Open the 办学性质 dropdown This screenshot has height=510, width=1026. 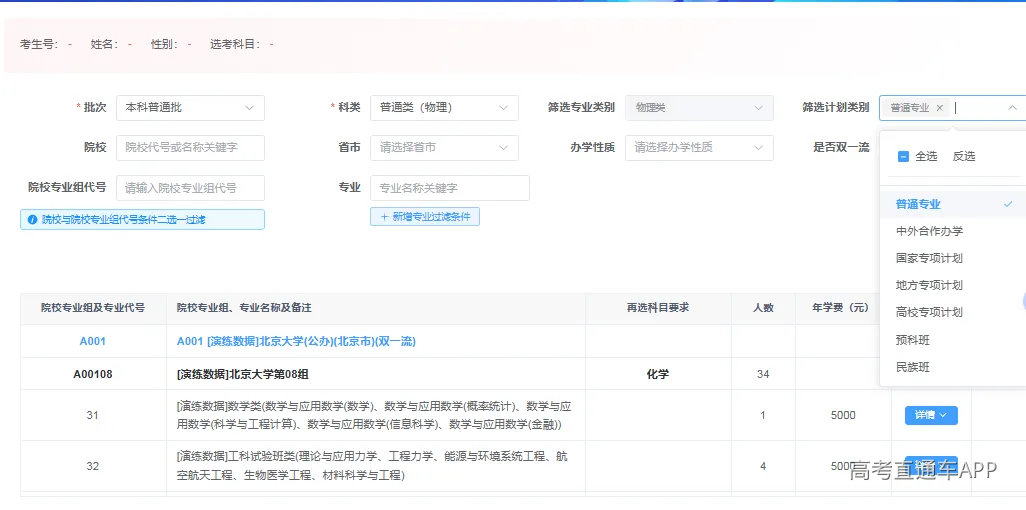click(x=699, y=148)
